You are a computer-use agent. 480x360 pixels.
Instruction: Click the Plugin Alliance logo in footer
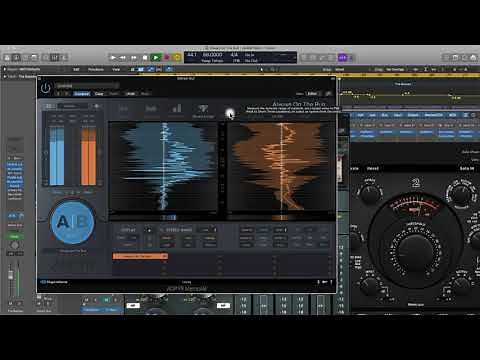(54, 282)
